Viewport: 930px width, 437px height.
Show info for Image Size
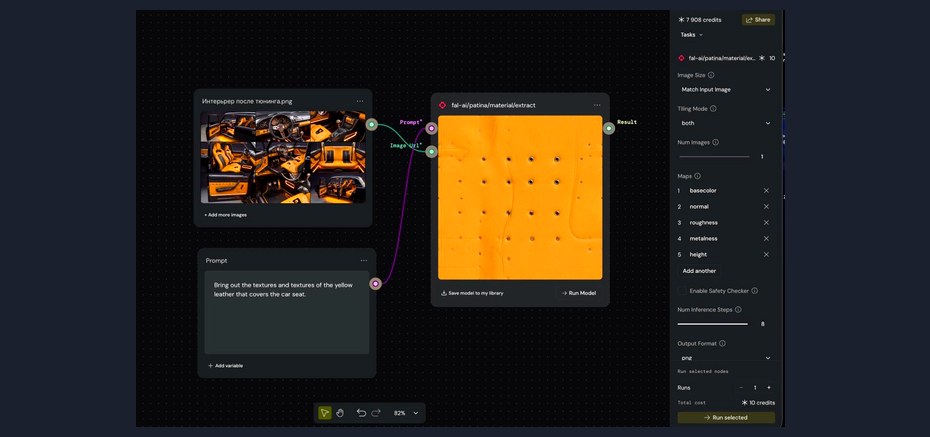click(x=711, y=75)
